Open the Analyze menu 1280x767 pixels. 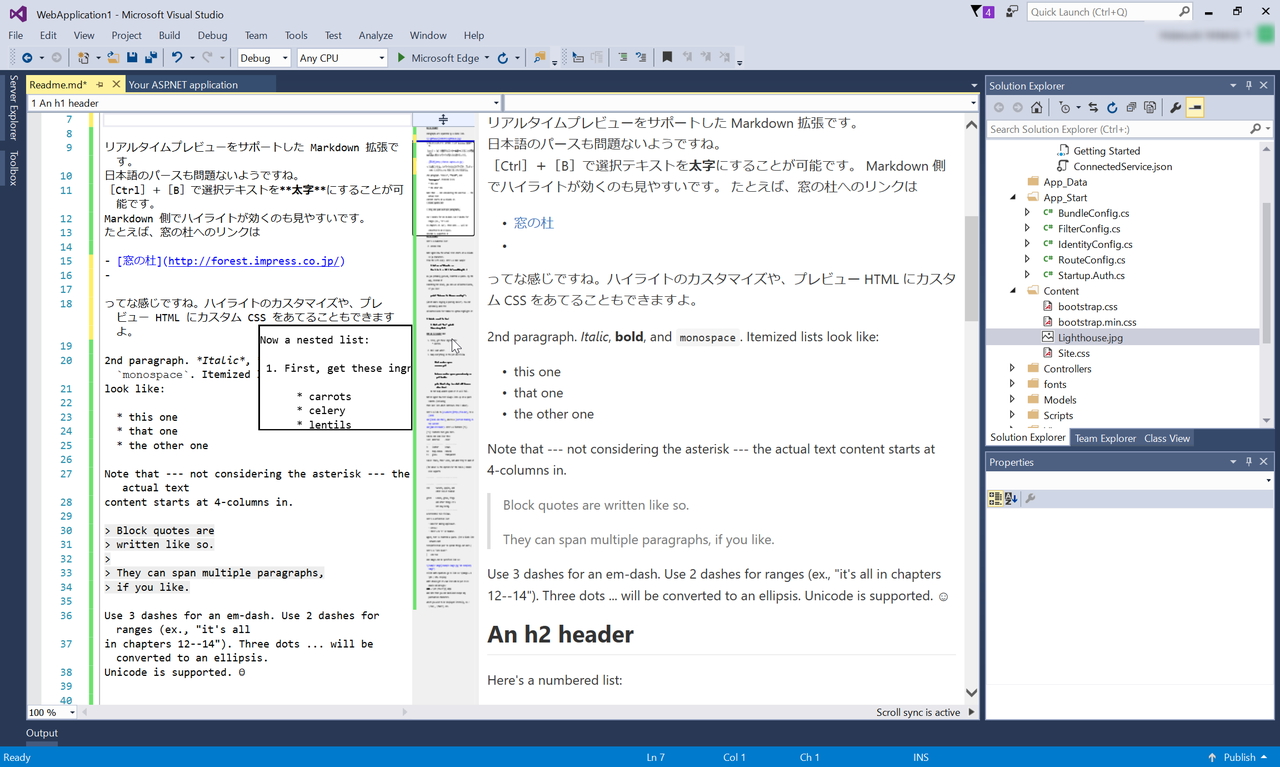[x=376, y=35]
